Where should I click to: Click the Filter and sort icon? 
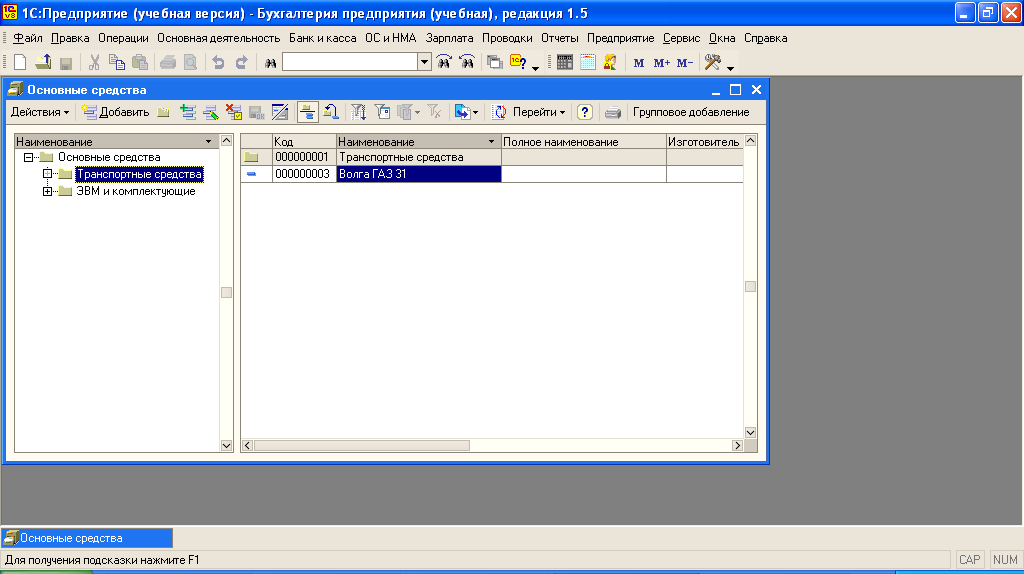(359, 112)
